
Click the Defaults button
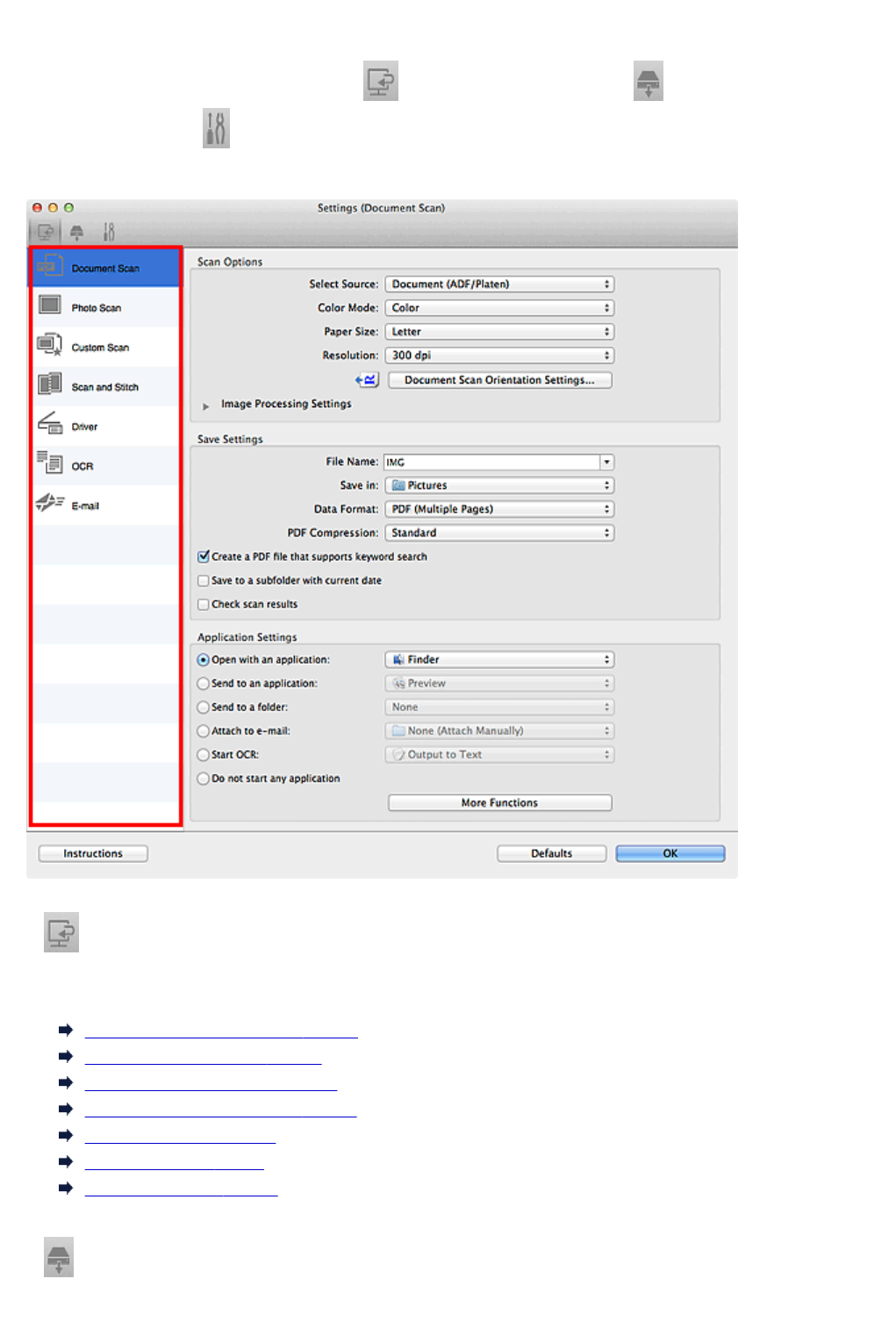pos(551,853)
